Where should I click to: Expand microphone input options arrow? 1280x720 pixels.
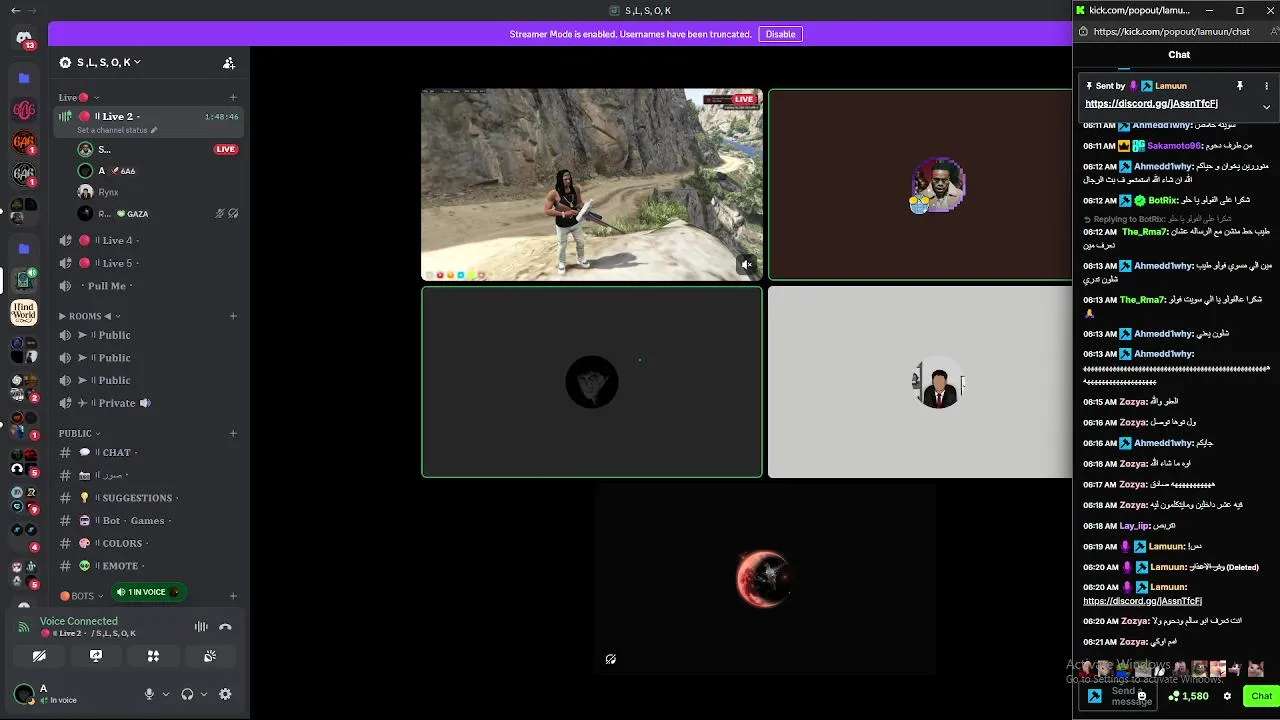(x=166, y=694)
